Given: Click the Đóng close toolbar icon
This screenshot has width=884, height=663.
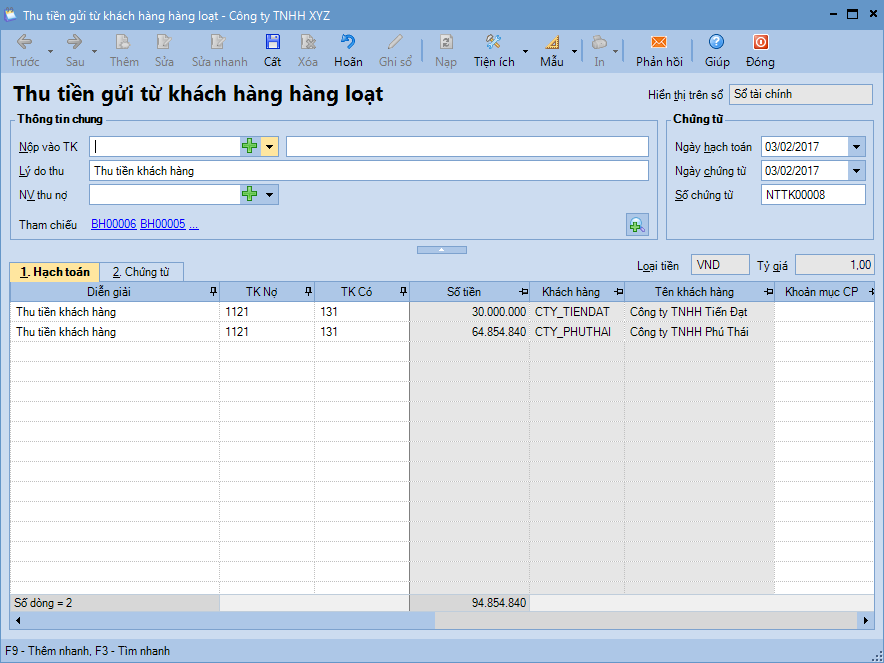Looking at the screenshot, I should tap(760, 50).
